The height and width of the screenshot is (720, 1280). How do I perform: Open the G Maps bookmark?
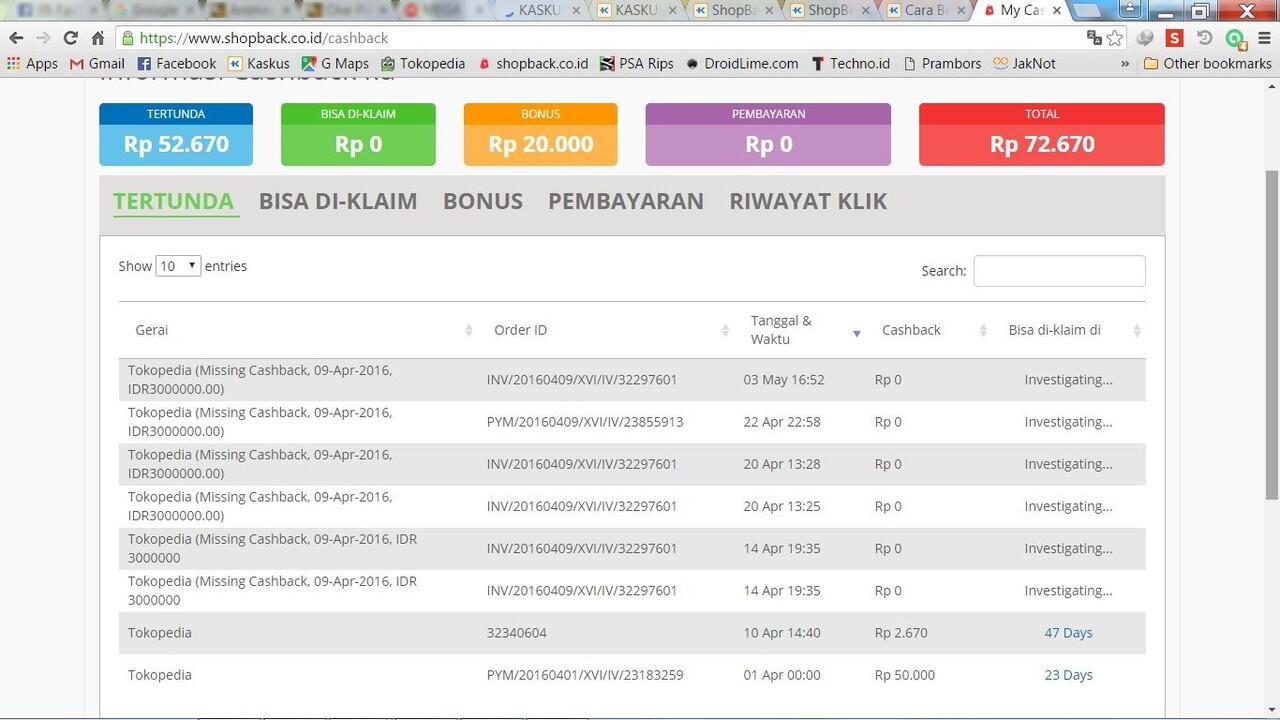coord(335,63)
